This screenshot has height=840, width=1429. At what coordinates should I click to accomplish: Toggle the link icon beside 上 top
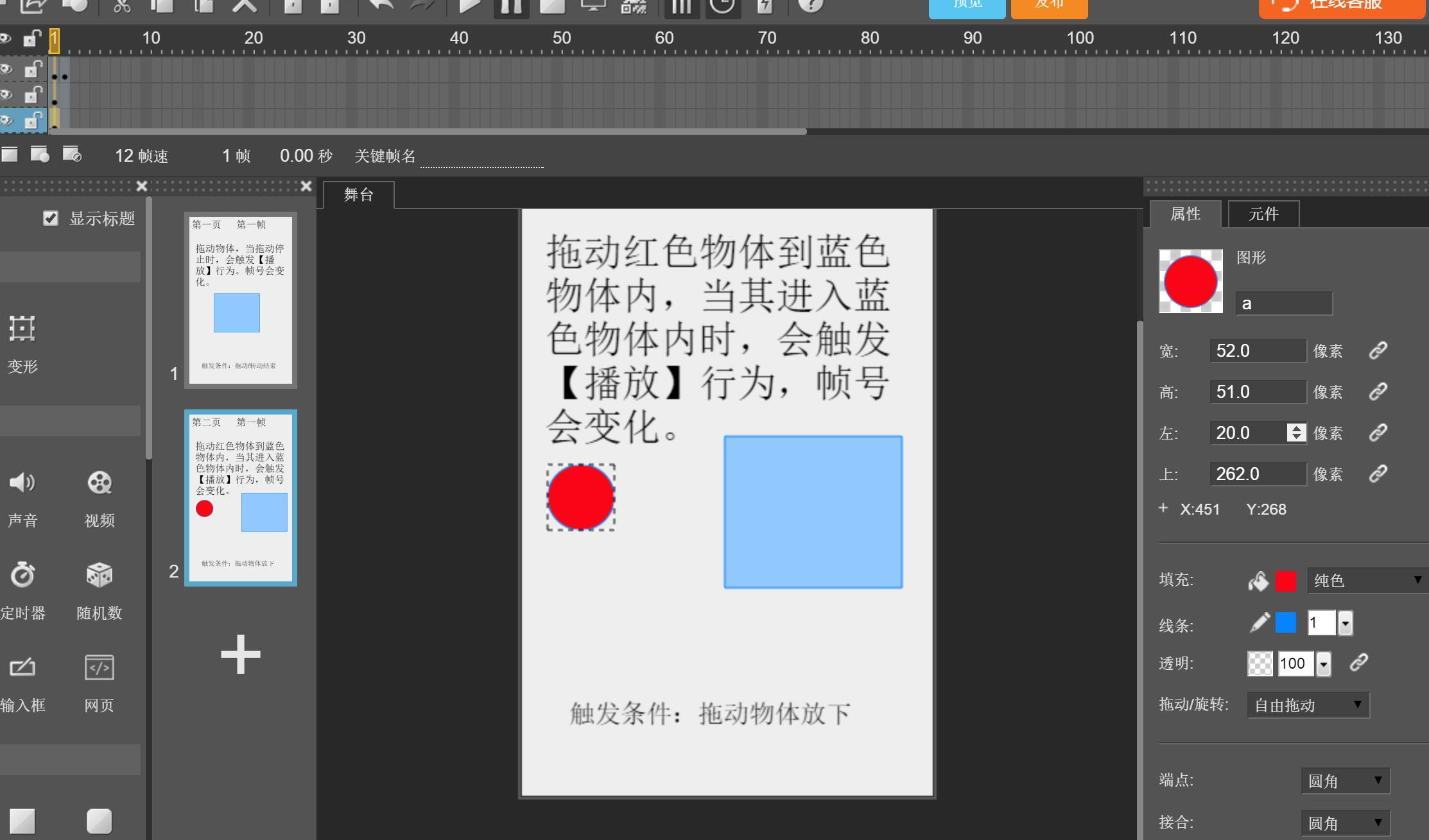coord(1378,474)
